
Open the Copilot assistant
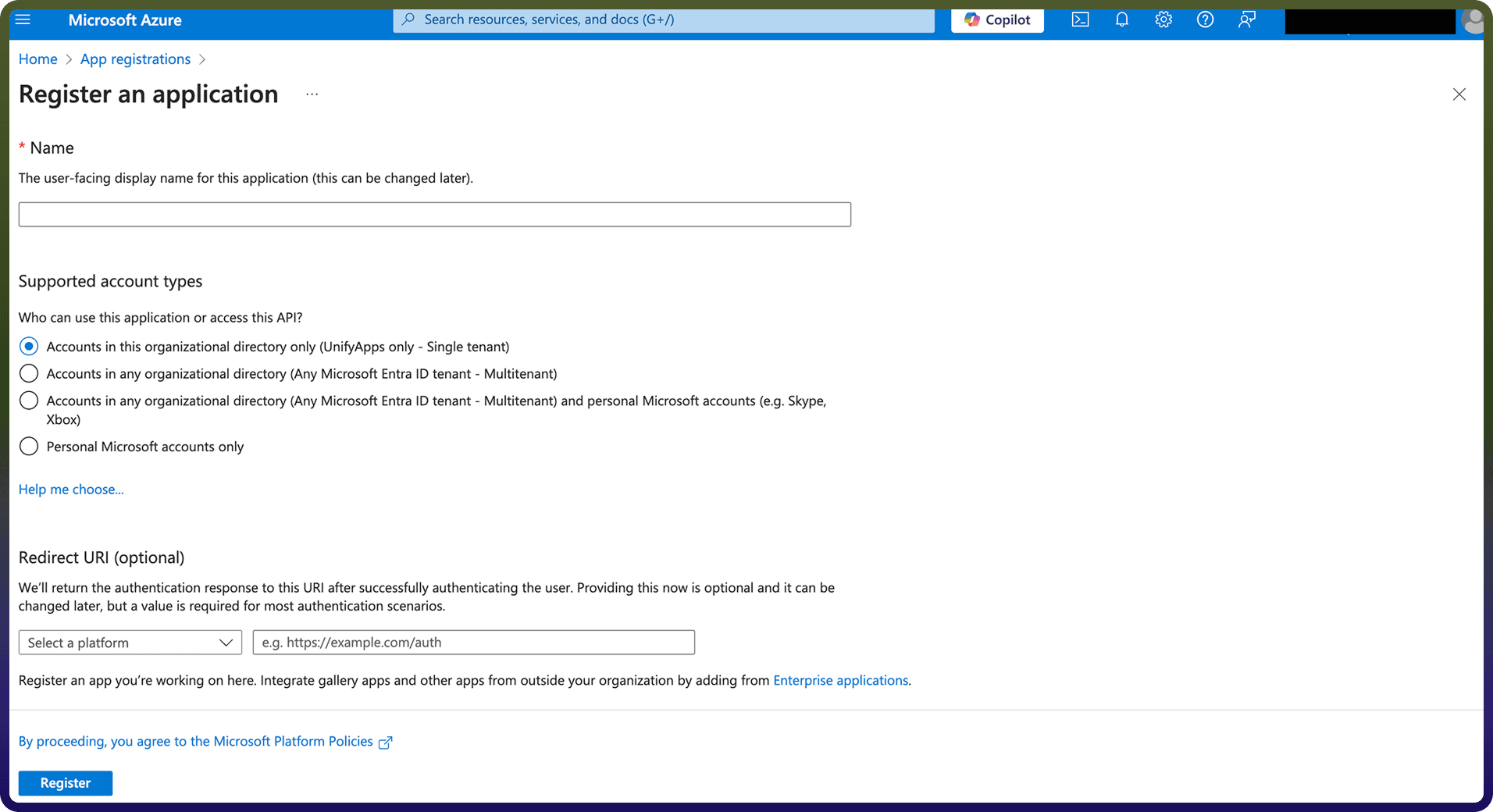(997, 20)
